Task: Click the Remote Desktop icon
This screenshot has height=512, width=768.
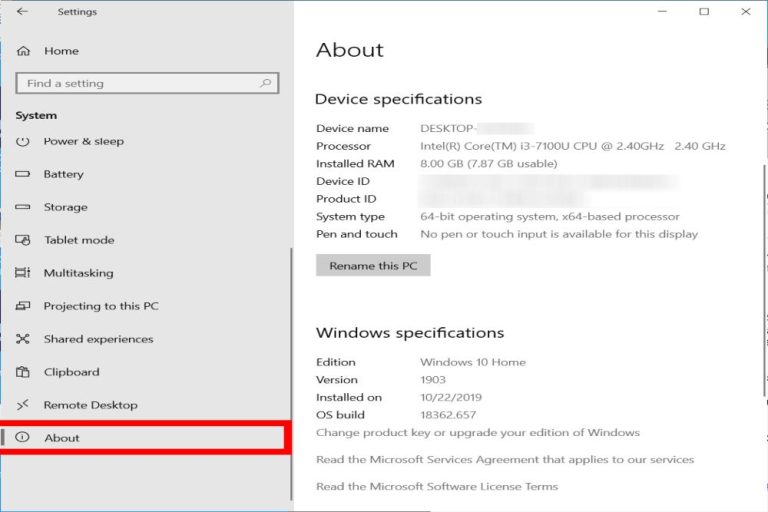Action: [24, 405]
